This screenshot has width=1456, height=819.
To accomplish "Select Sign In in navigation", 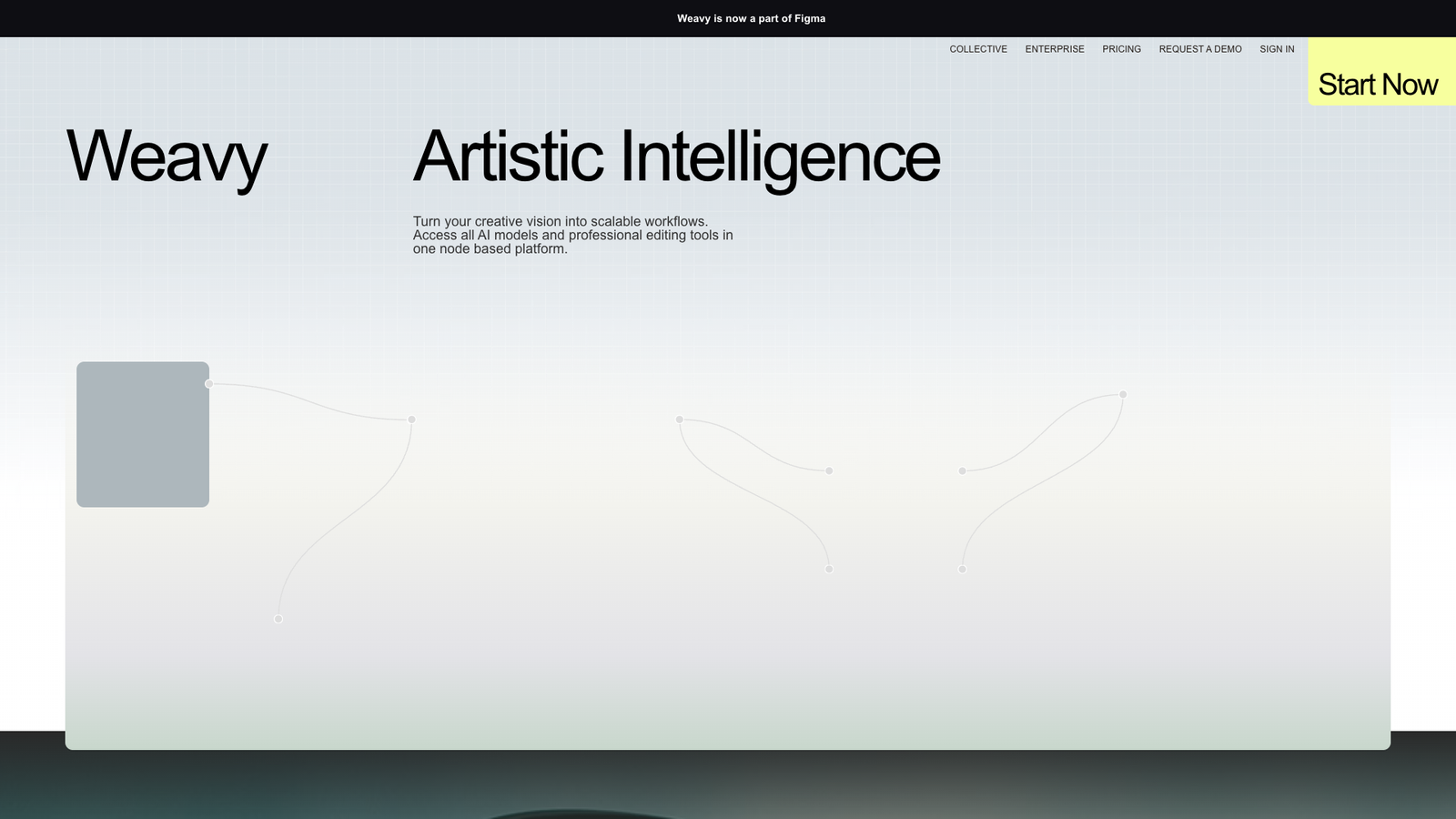I will (x=1277, y=49).
